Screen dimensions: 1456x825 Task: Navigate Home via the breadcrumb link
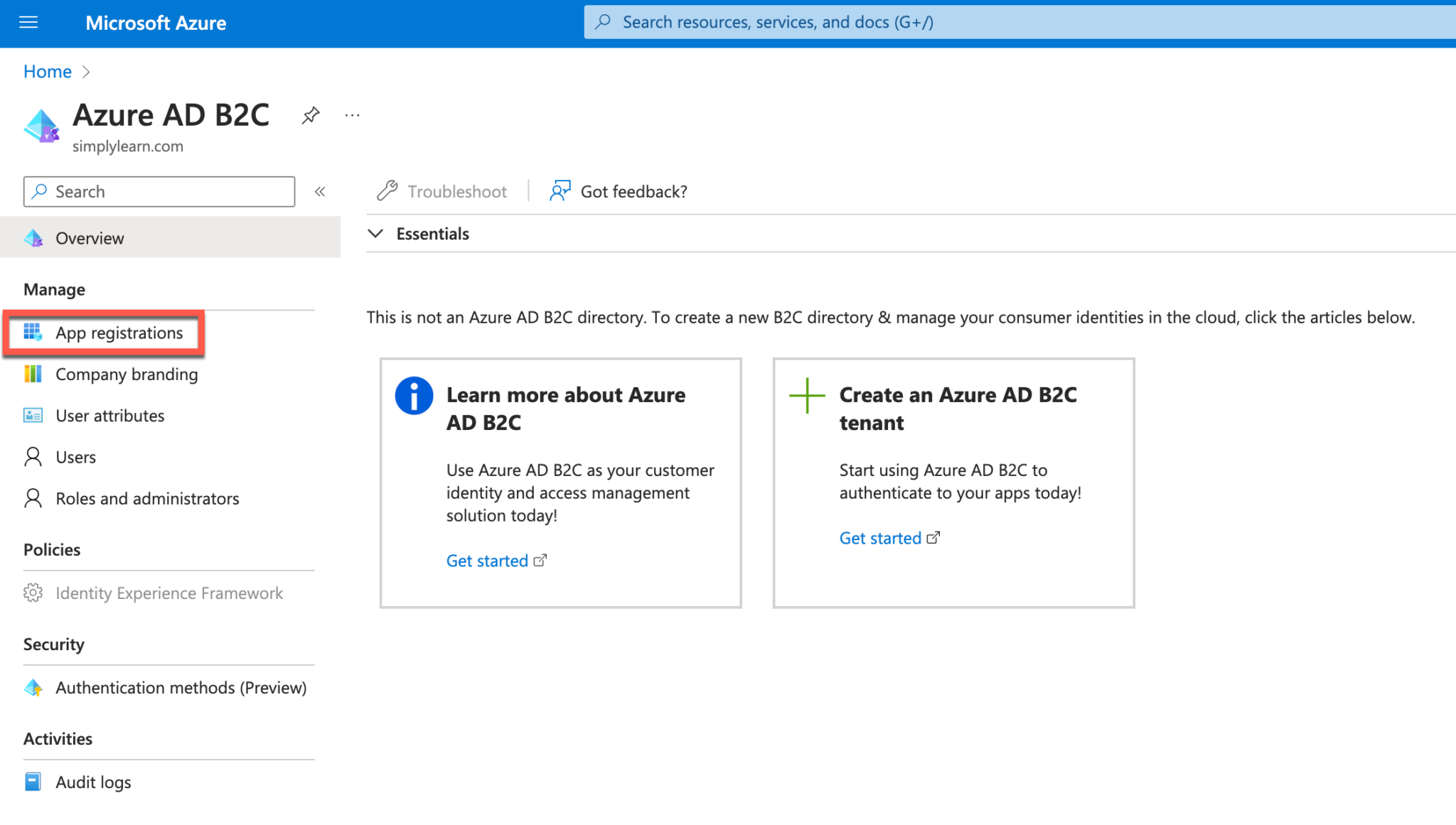point(47,71)
